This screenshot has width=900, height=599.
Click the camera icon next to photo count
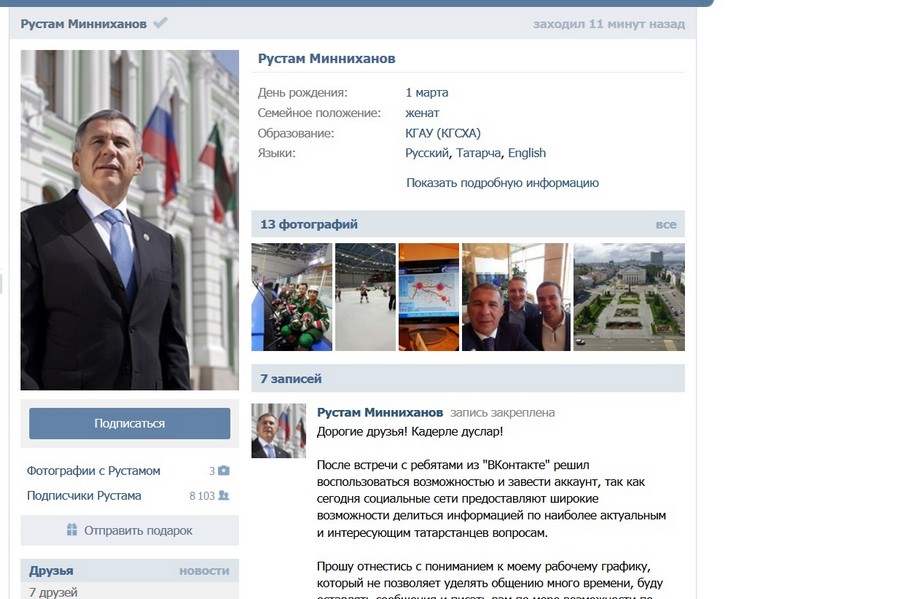pyautogui.click(x=223, y=471)
